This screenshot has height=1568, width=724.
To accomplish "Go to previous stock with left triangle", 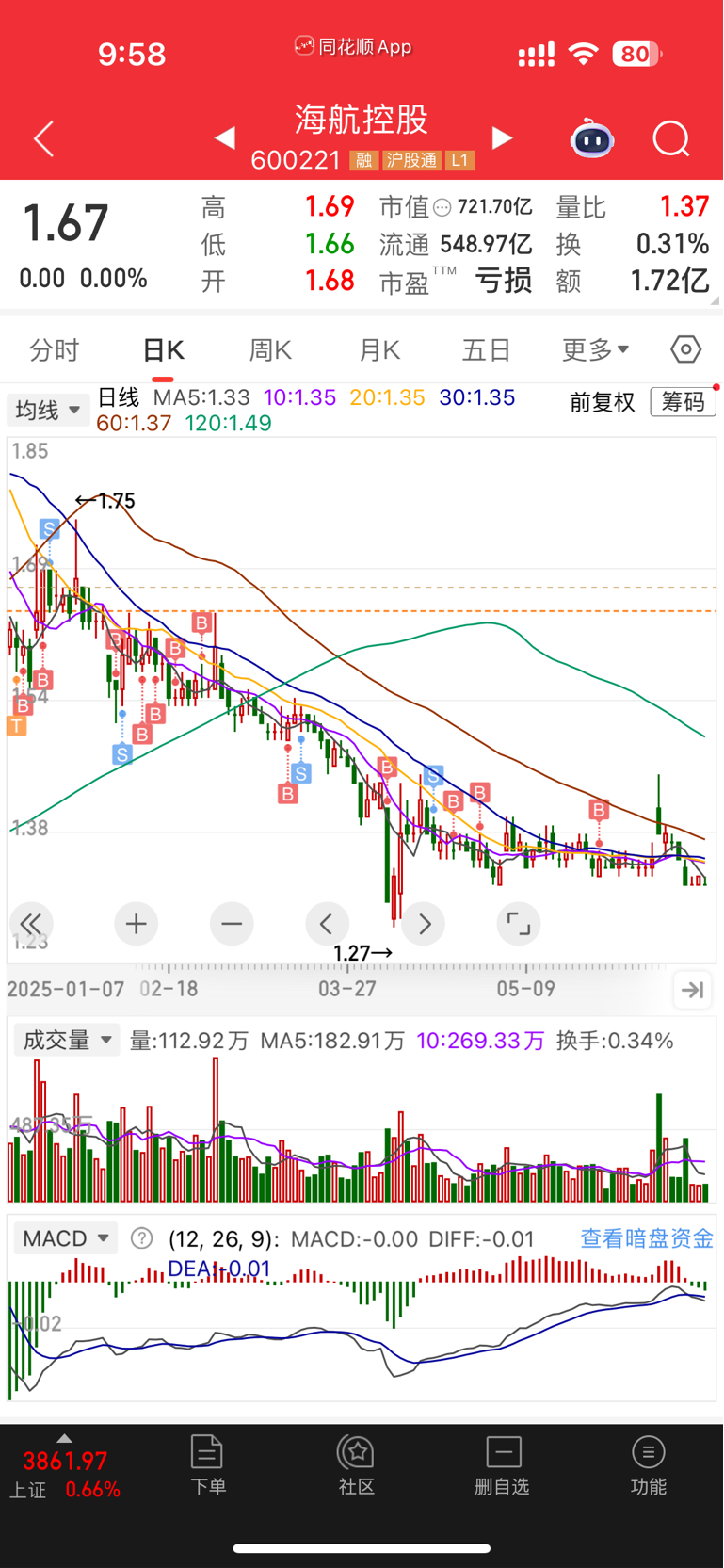I will (225, 138).
